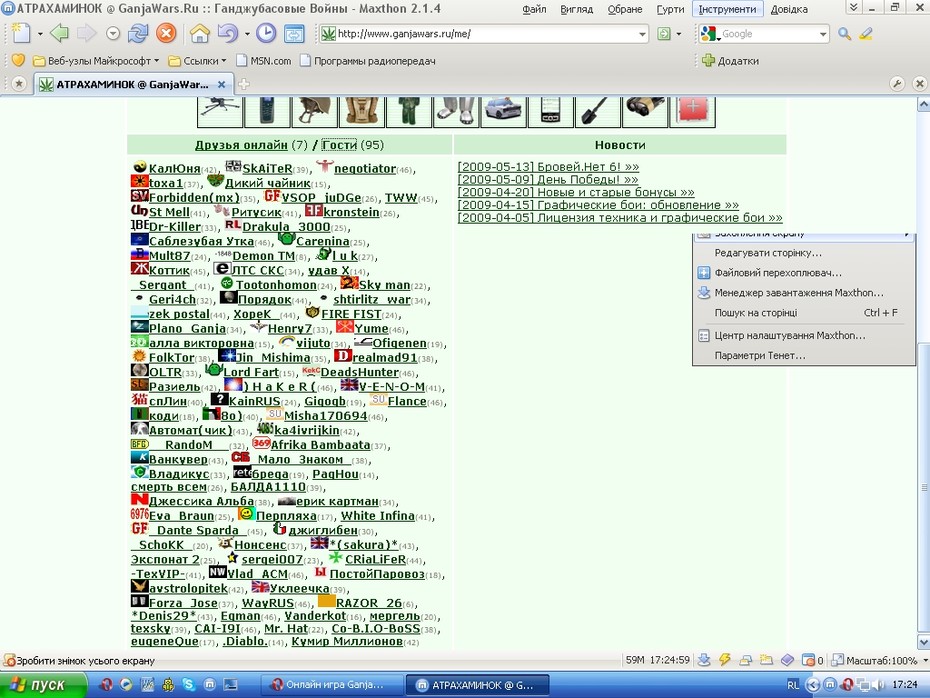Open the wrench tab settings icon
930x698 pixels.
897,84
